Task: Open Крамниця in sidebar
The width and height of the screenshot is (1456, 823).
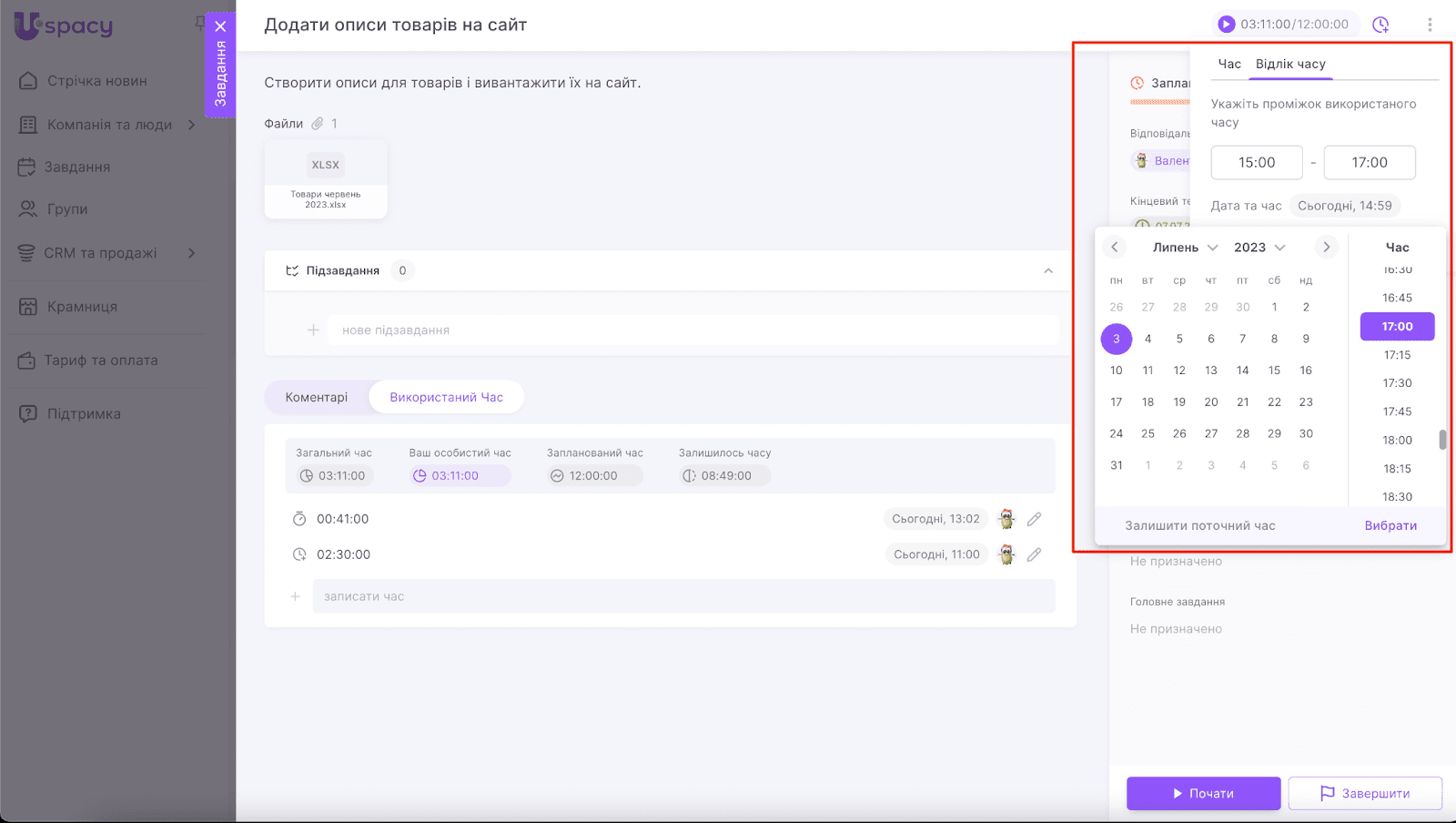Action: (82, 307)
